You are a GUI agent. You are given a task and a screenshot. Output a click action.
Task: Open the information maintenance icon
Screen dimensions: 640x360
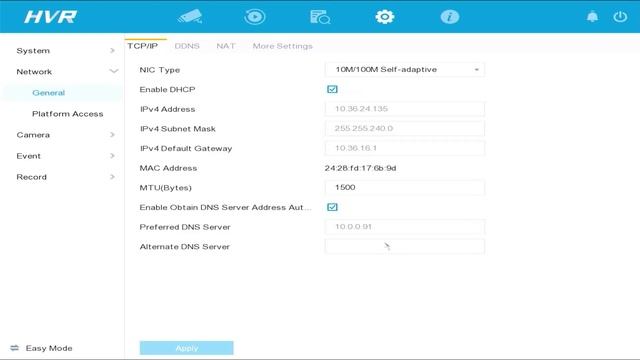pyautogui.click(x=450, y=17)
